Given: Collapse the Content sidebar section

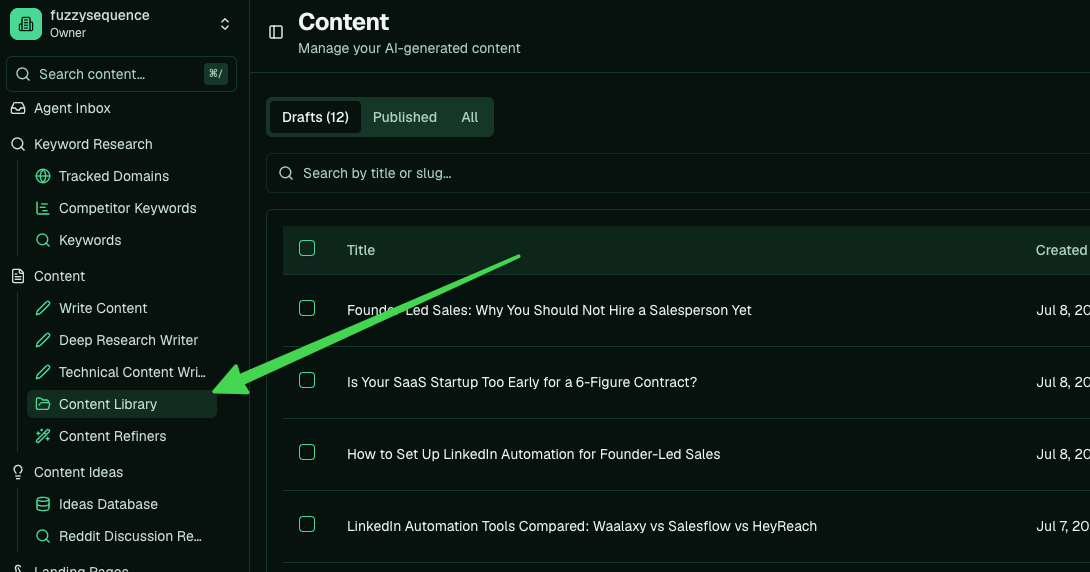Looking at the screenshot, I should pos(60,276).
